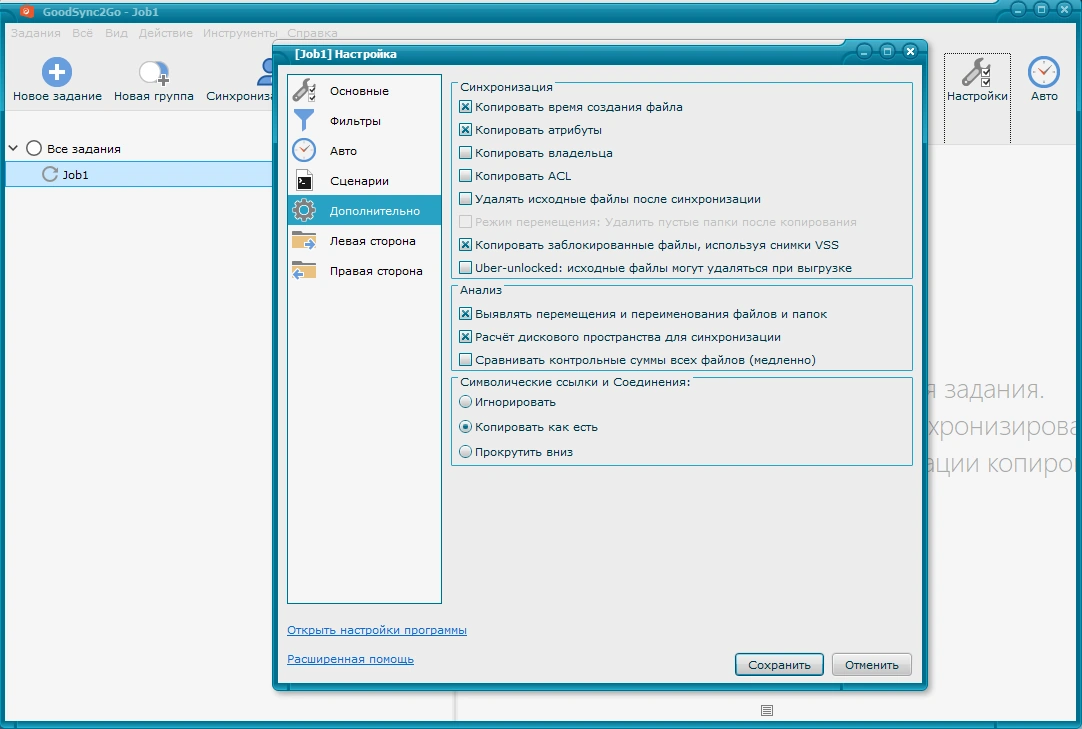Open Левая сторона settings section
This screenshot has height=729, width=1082.
364,241
